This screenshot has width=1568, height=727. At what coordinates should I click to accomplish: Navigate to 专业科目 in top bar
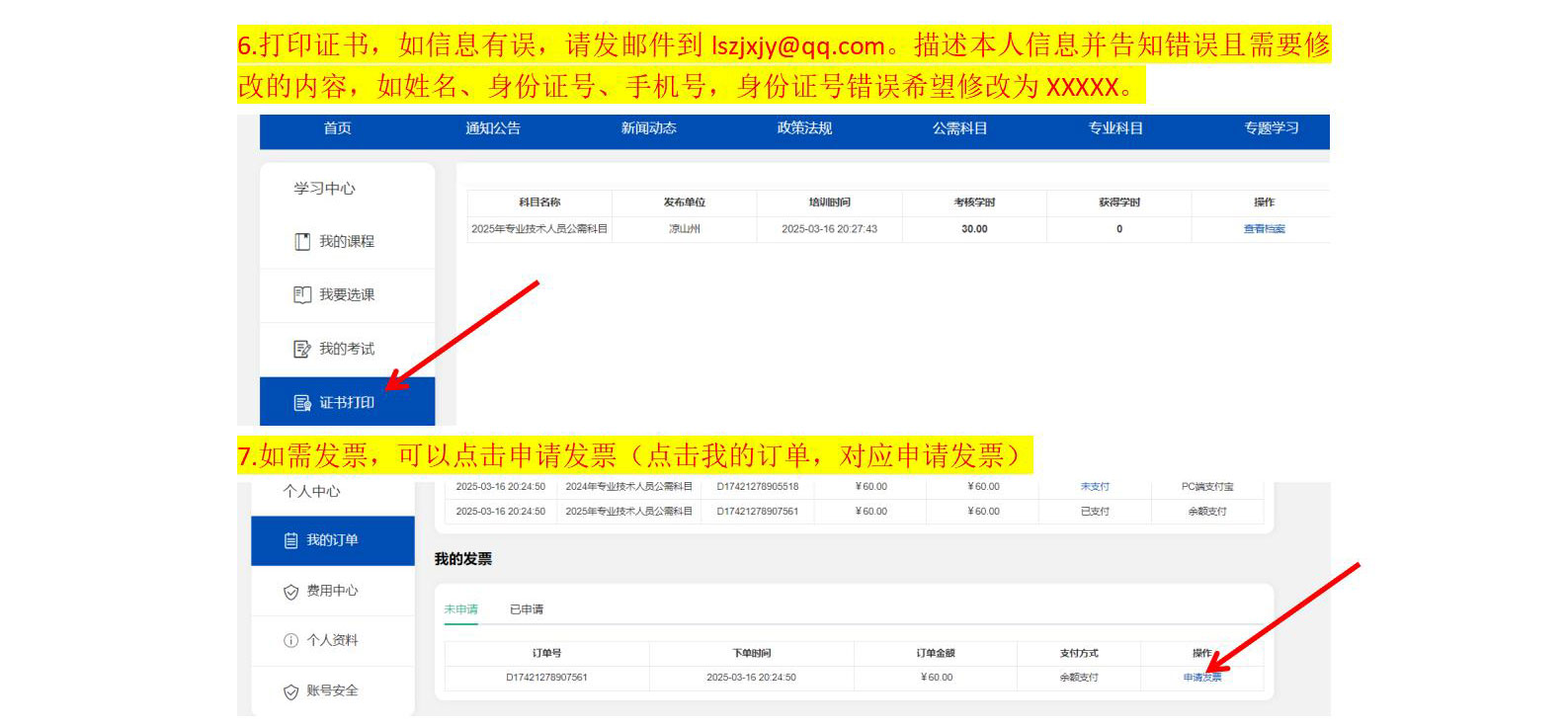1115,128
